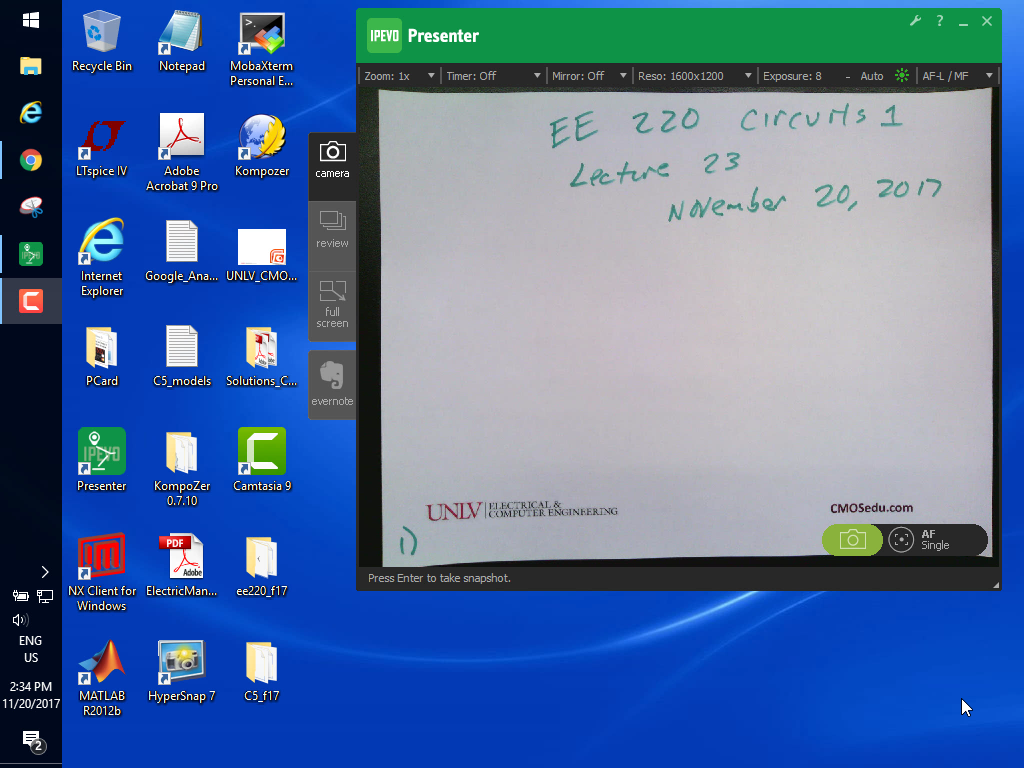Send to Evernote from Presenter sidebar
Viewport: 1024px width, 768px height.
point(332,384)
